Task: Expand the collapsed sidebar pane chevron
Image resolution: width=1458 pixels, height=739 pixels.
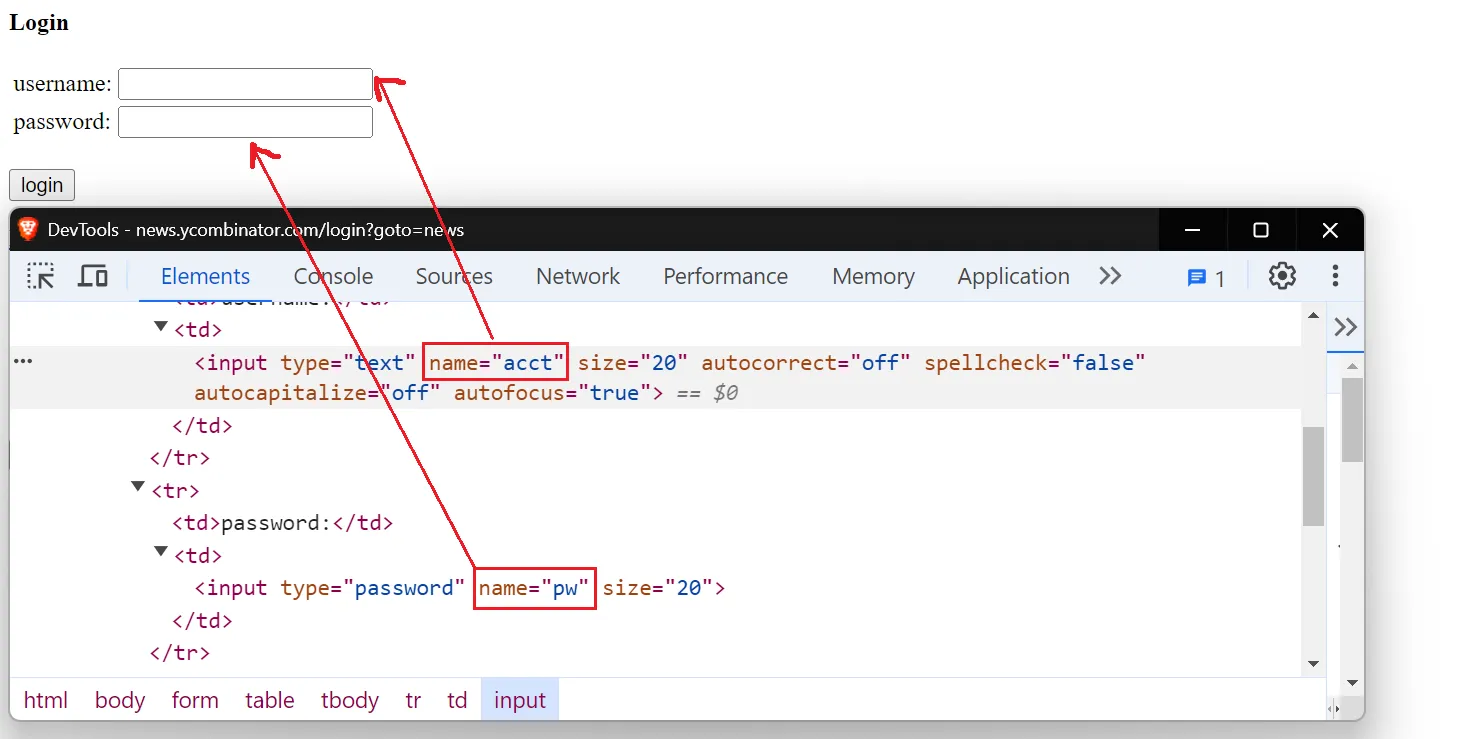Action: 1346,327
